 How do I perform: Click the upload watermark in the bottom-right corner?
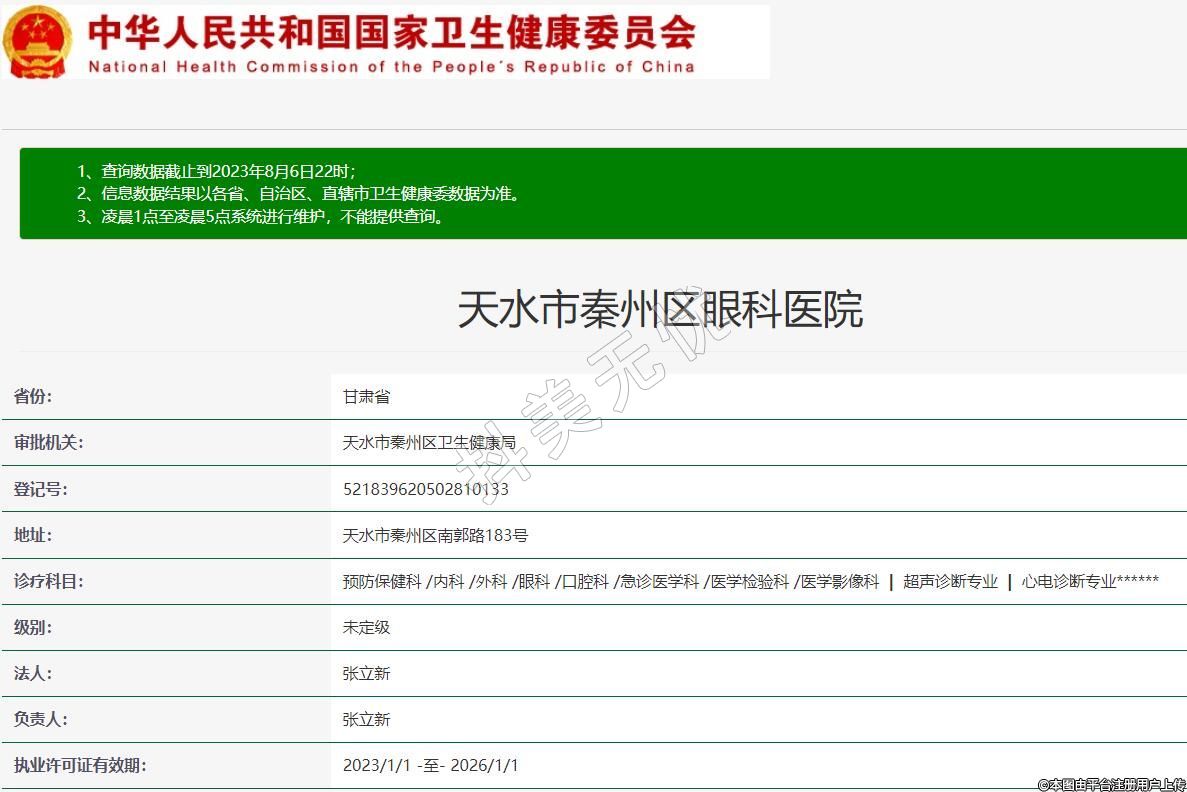1110,784
